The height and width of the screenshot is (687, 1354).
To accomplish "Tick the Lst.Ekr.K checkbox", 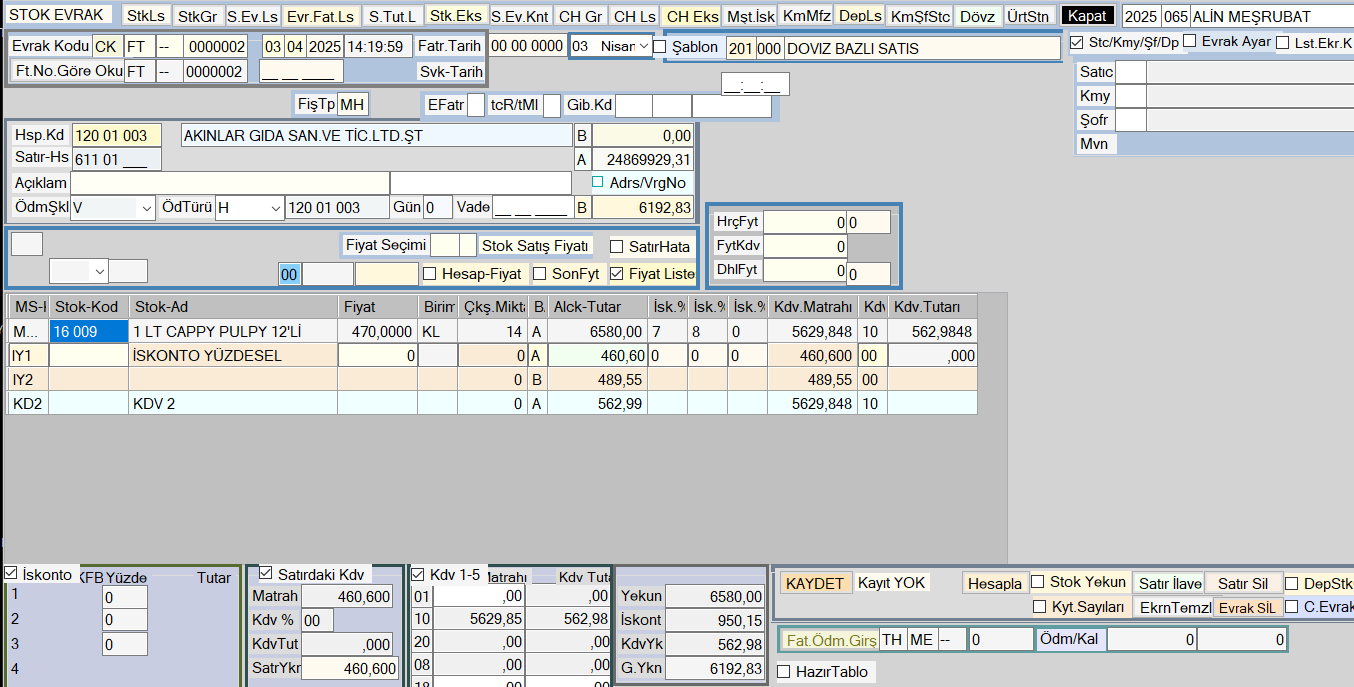I will pos(1283,43).
